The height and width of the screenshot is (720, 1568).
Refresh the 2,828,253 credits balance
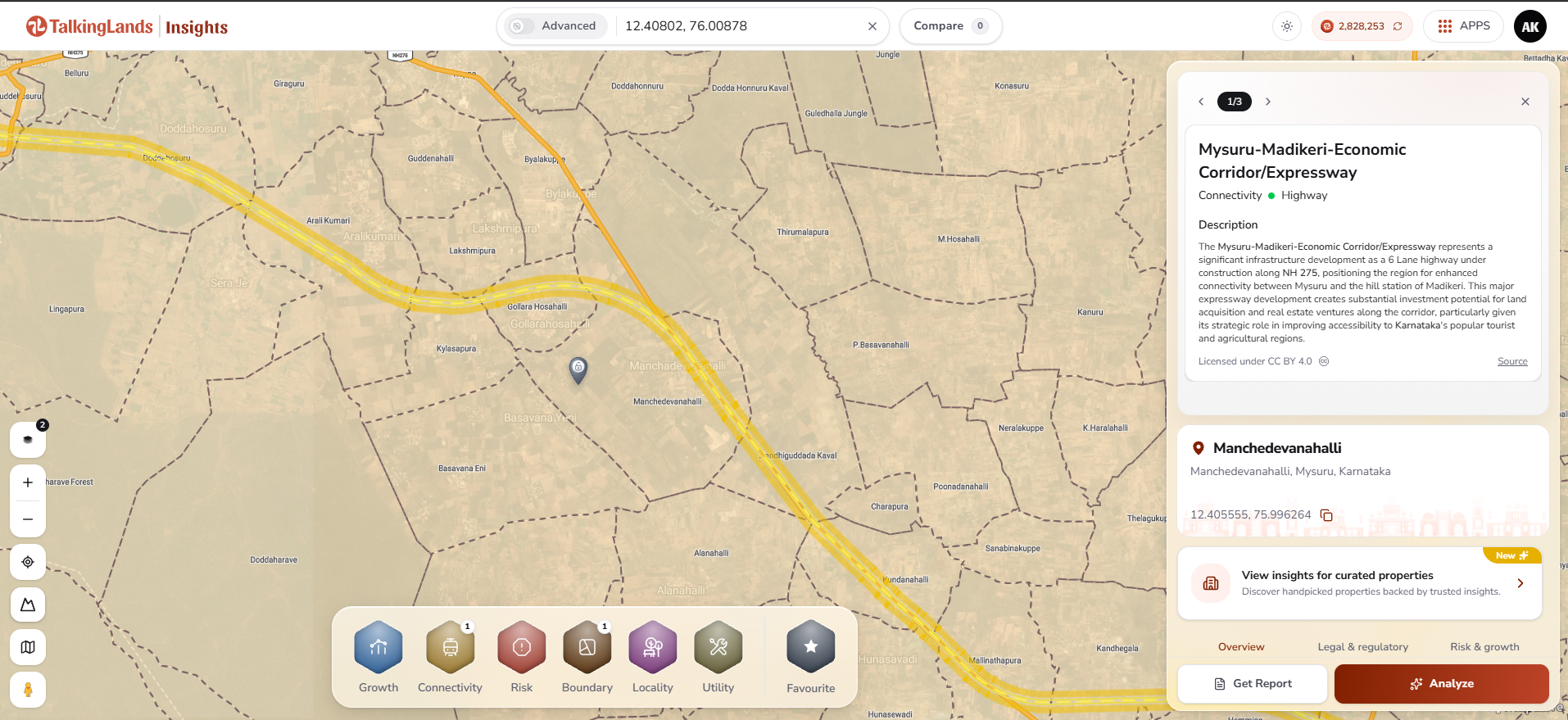[1398, 26]
